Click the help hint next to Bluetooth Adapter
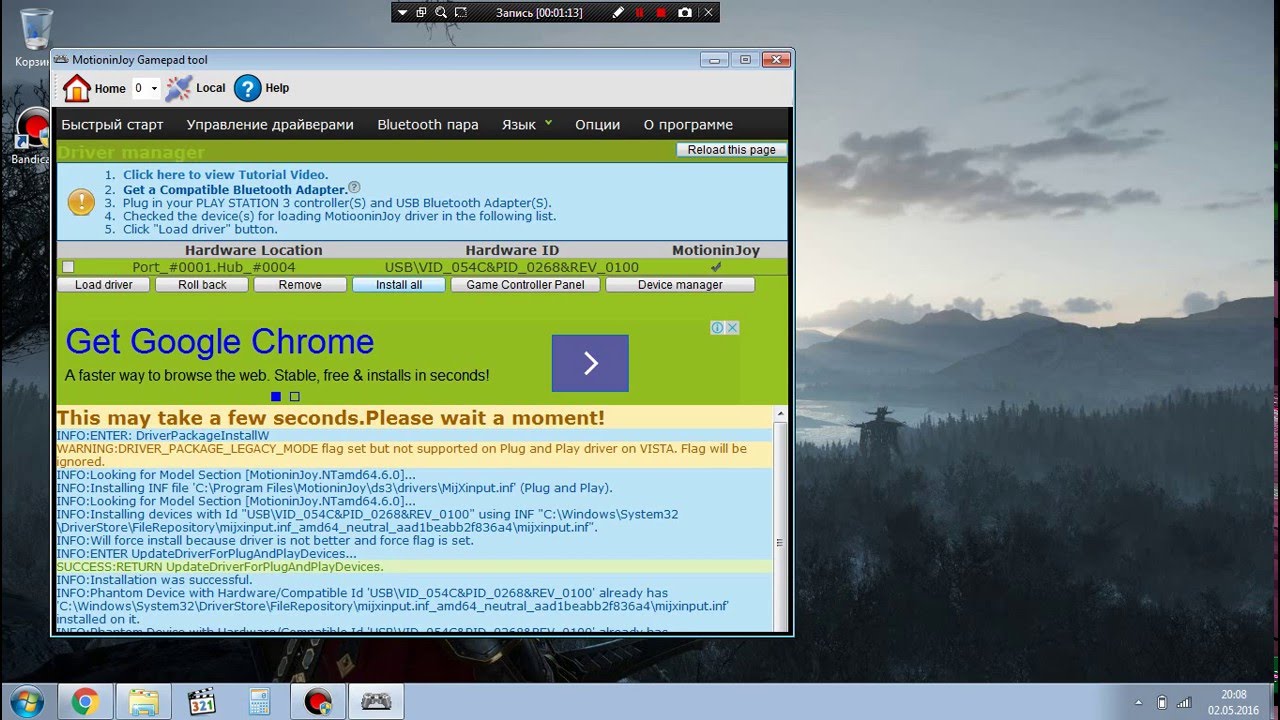The height and width of the screenshot is (720, 1280). tap(354, 187)
